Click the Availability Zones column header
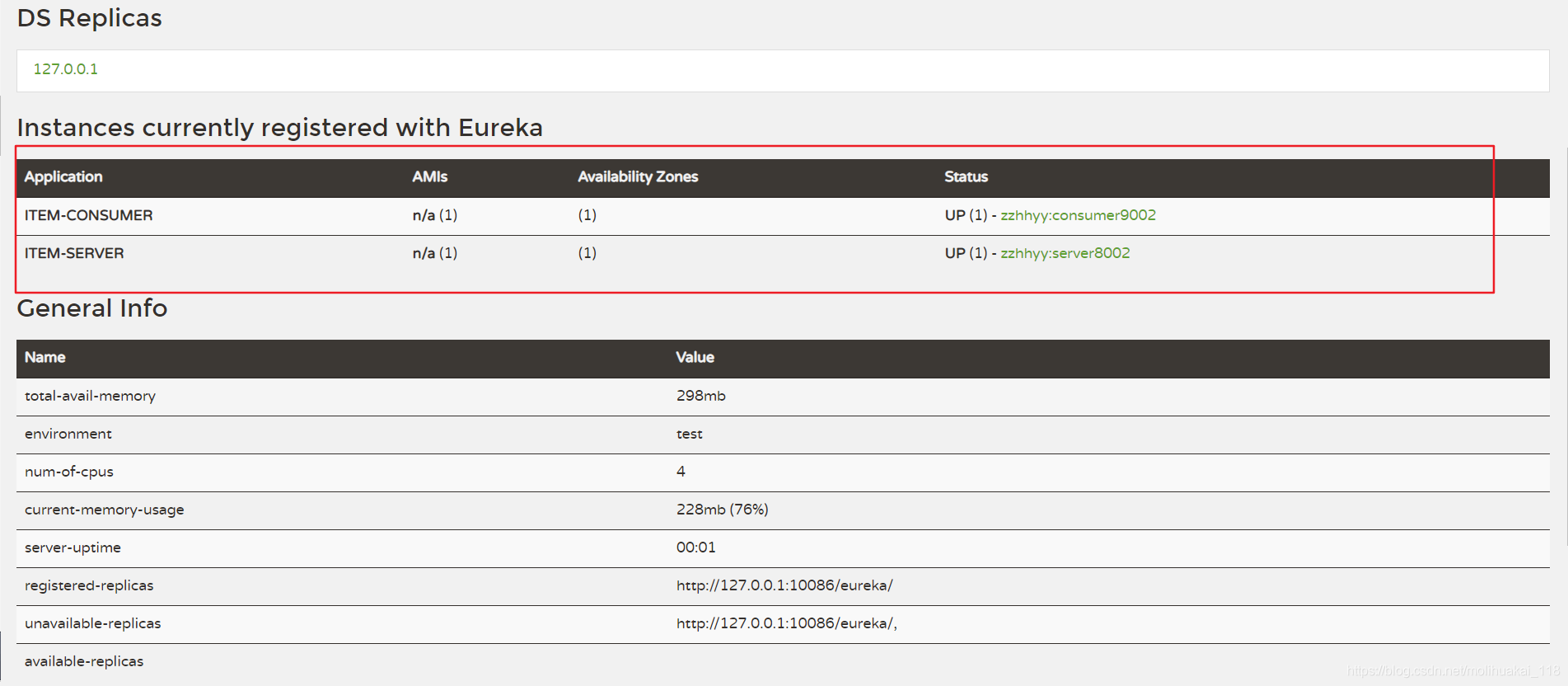The image size is (1568, 686). click(638, 176)
